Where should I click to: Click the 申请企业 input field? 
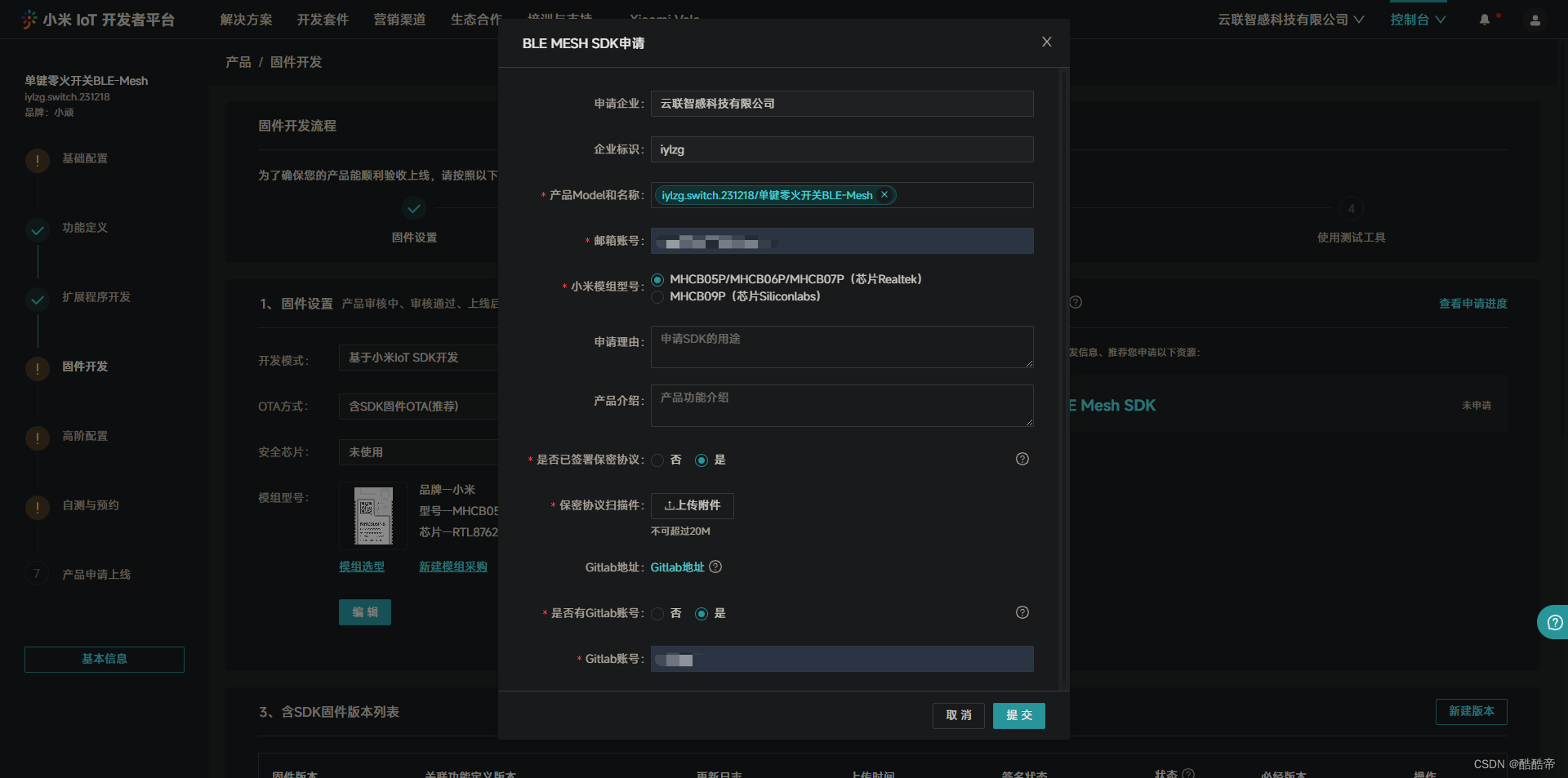(x=842, y=104)
